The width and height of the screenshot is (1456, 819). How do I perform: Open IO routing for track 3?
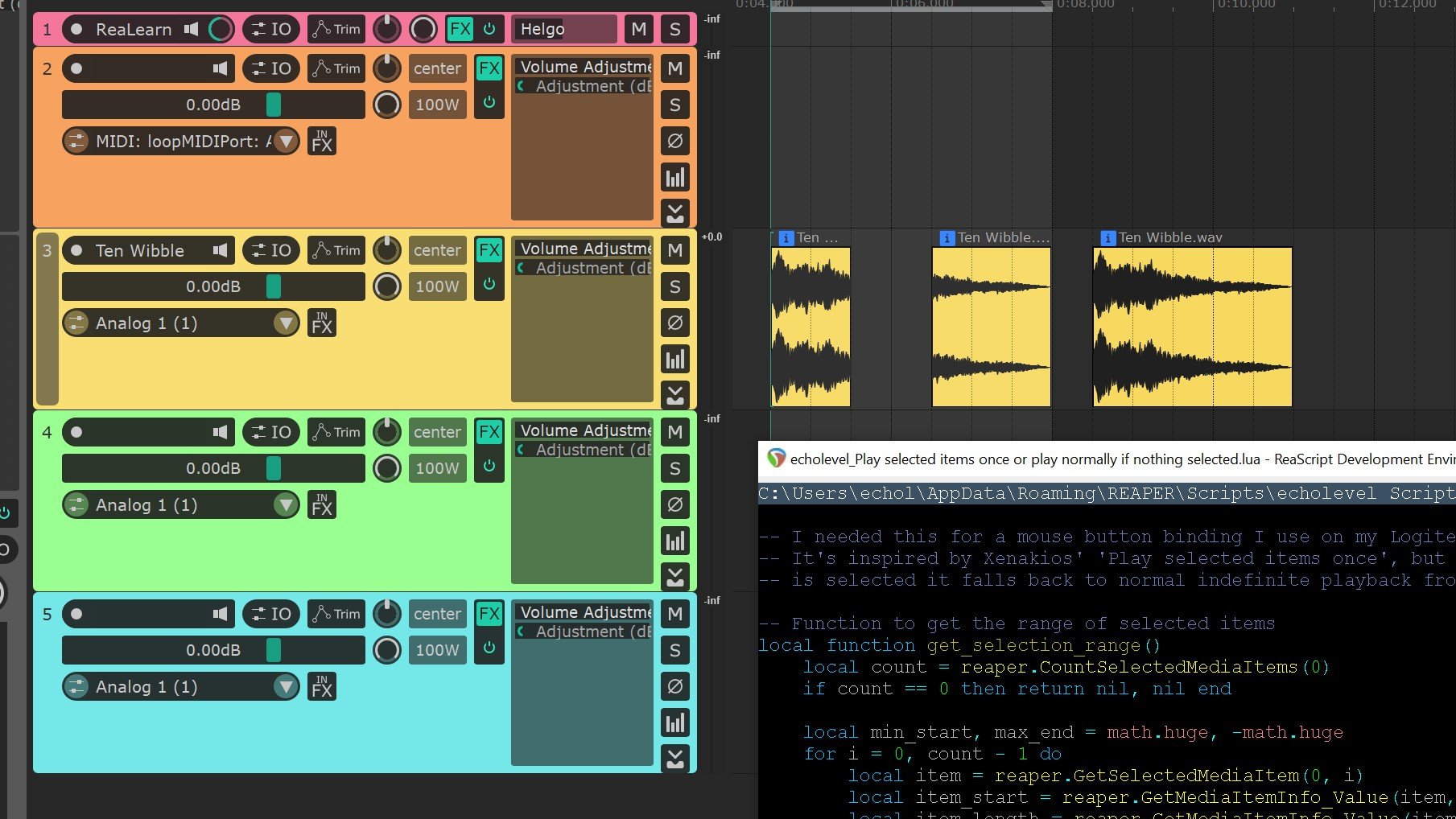(271, 250)
